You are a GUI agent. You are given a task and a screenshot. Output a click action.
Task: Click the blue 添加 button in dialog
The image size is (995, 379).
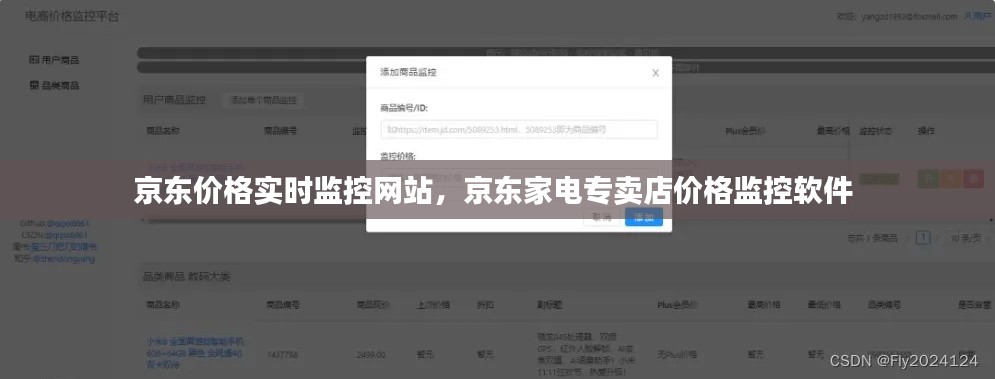(x=643, y=217)
